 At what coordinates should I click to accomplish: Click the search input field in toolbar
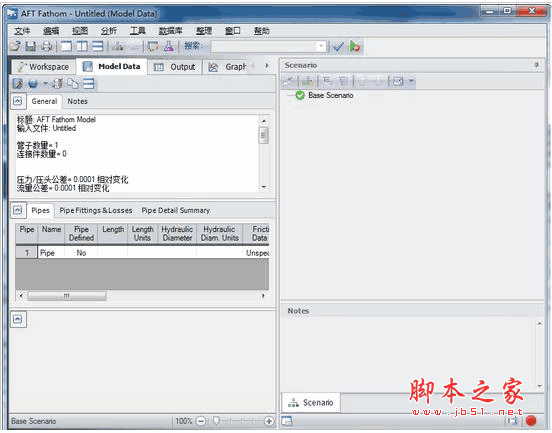click(x=264, y=46)
